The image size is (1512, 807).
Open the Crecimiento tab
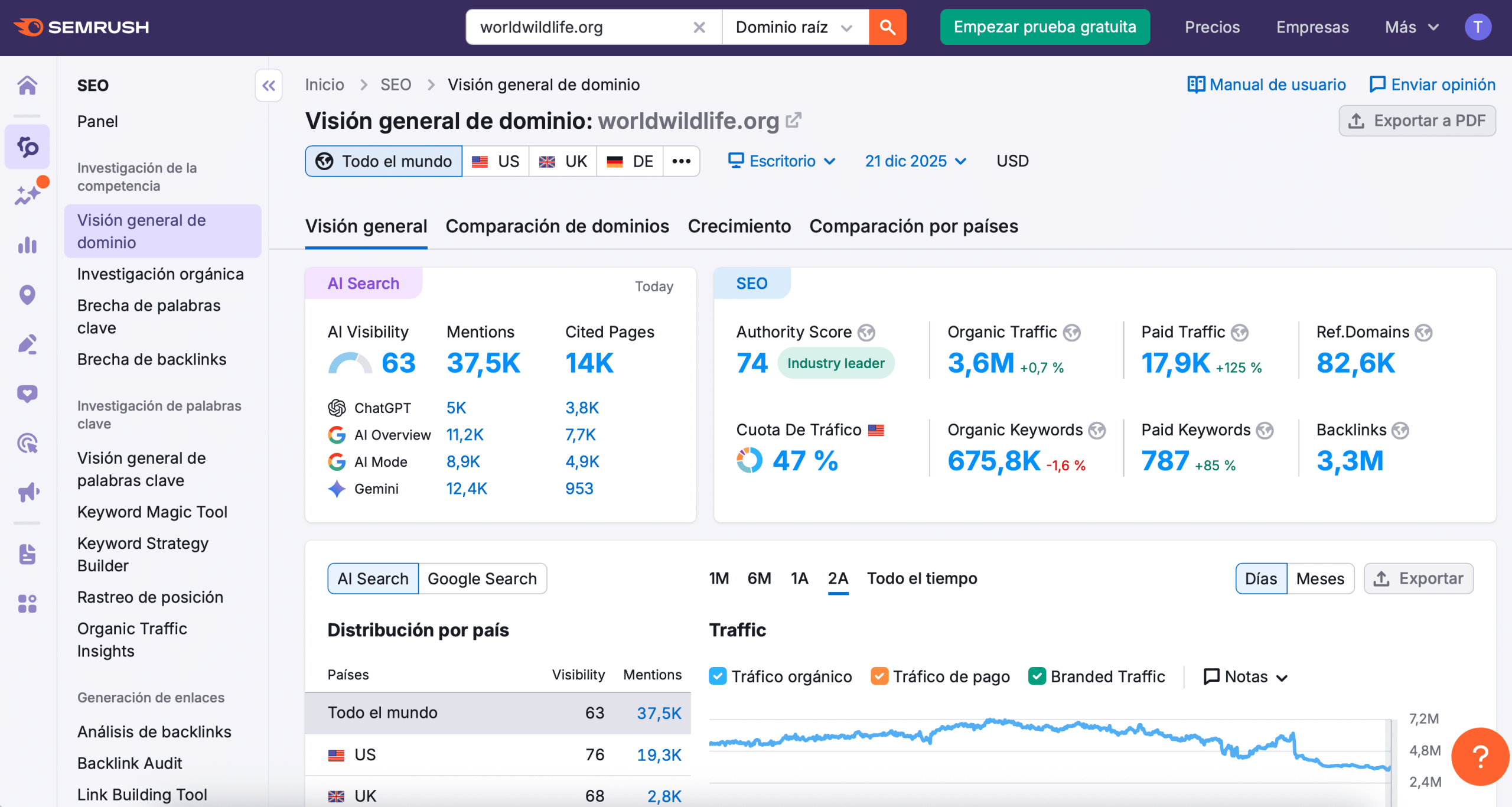[739, 226]
